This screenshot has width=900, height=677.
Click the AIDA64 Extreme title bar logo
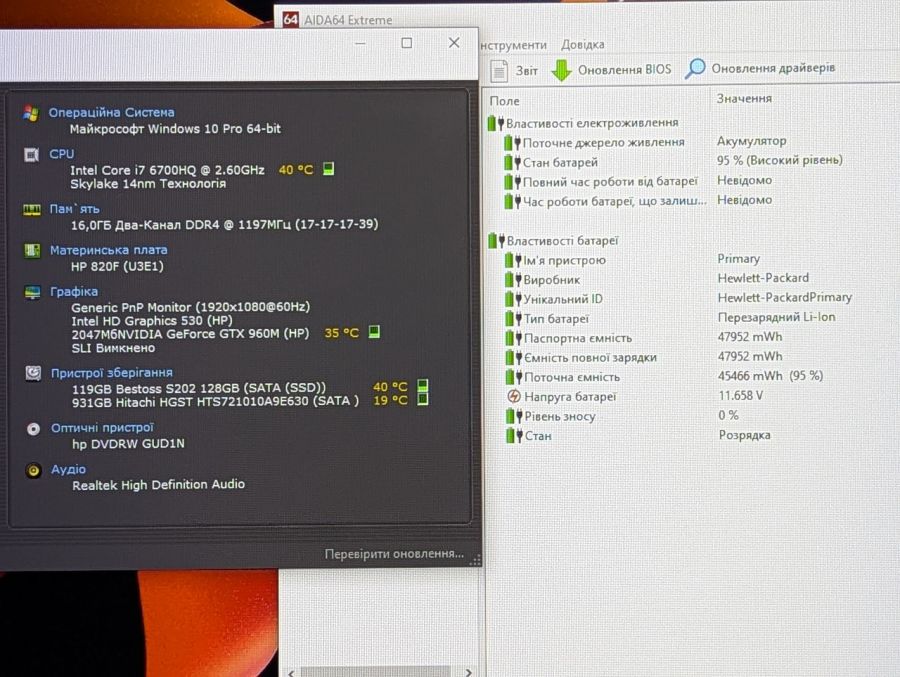[x=290, y=20]
